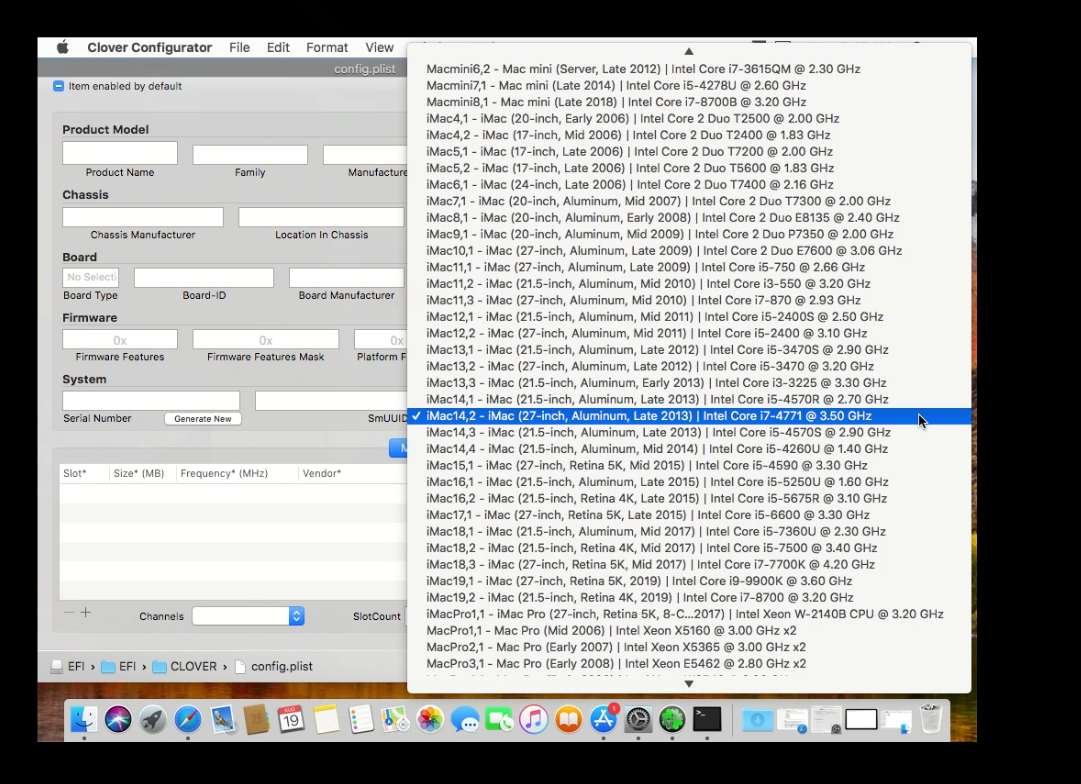Open the Channels dropdown
Image resolution: width=1081 pixels, height=784 pixels.
pos(248,616)
